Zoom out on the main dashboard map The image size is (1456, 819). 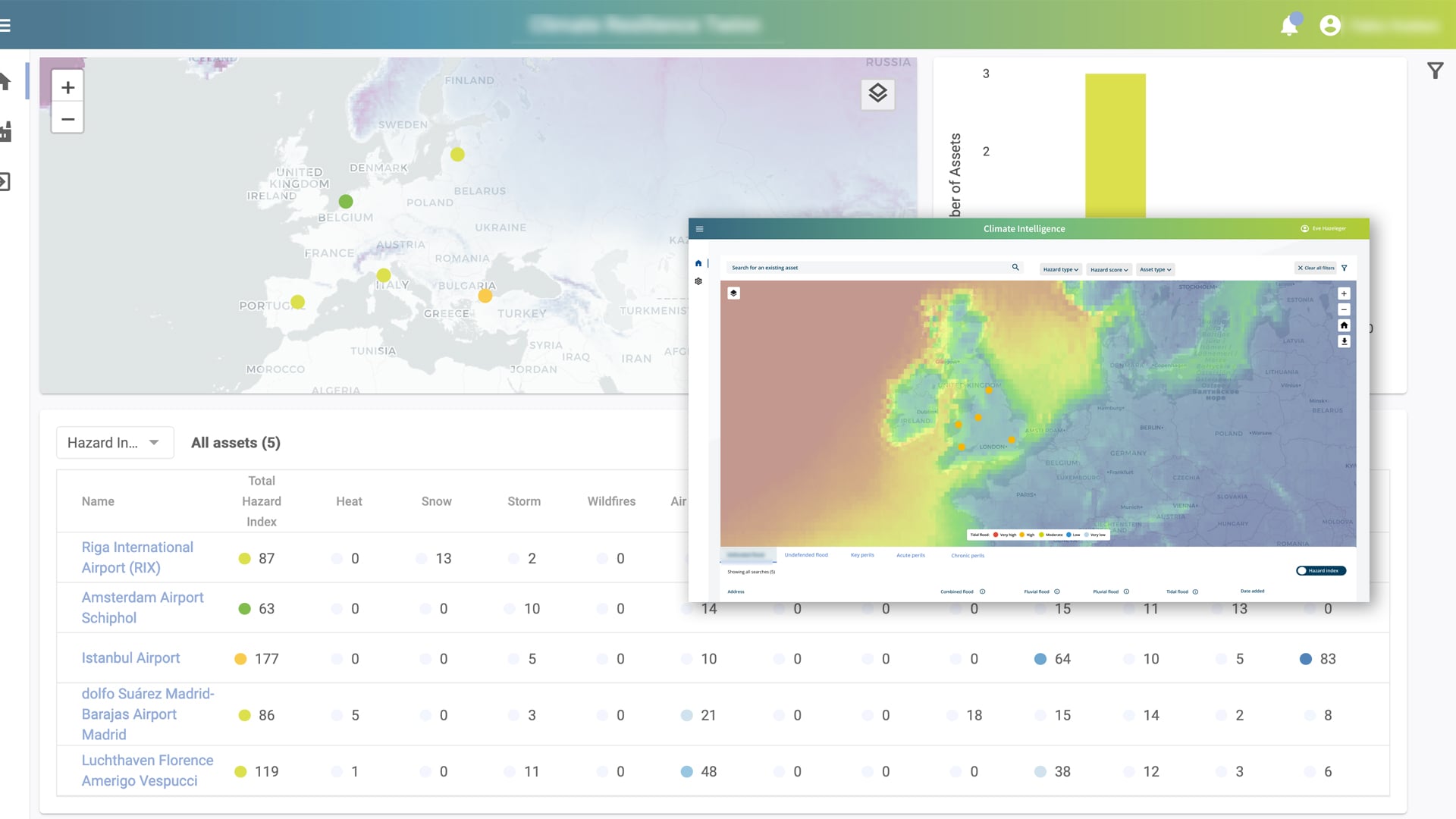(67, 119)
